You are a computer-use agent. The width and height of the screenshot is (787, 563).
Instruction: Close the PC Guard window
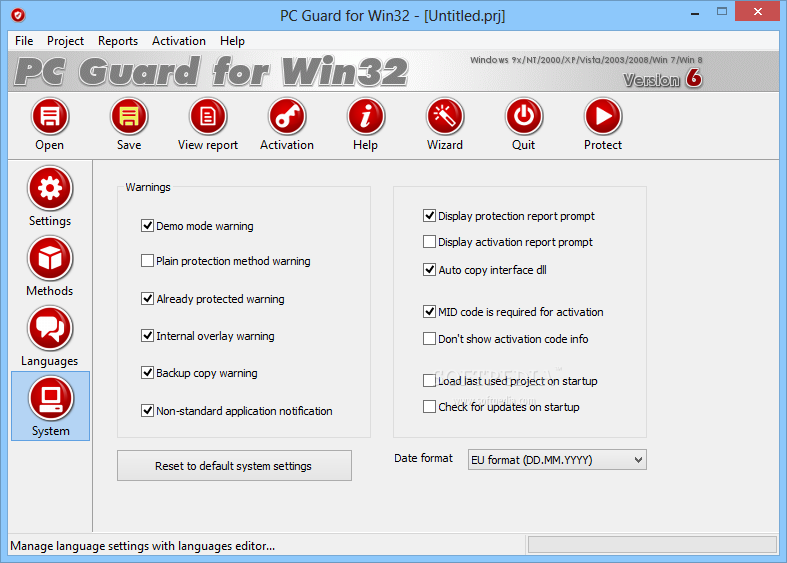[757, 12]
